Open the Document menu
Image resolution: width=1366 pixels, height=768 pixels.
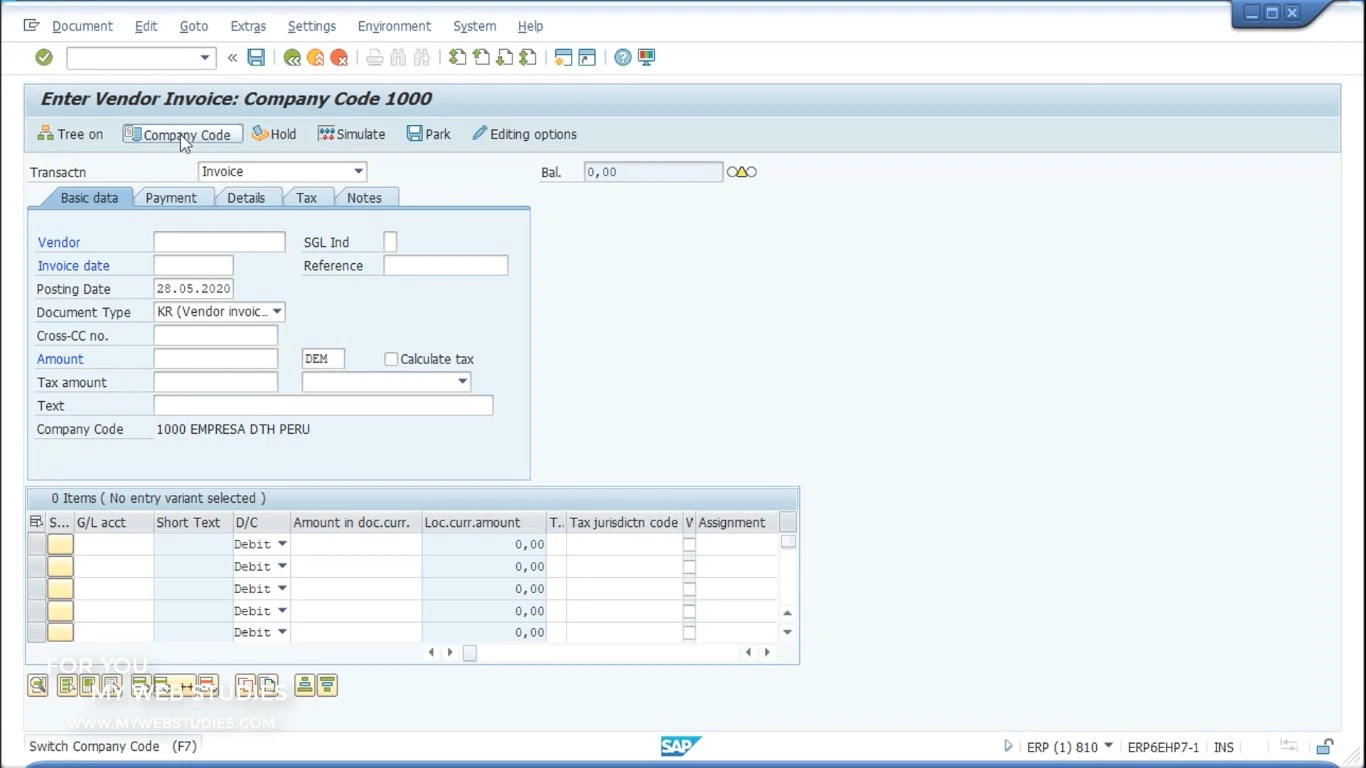(82, 26)
